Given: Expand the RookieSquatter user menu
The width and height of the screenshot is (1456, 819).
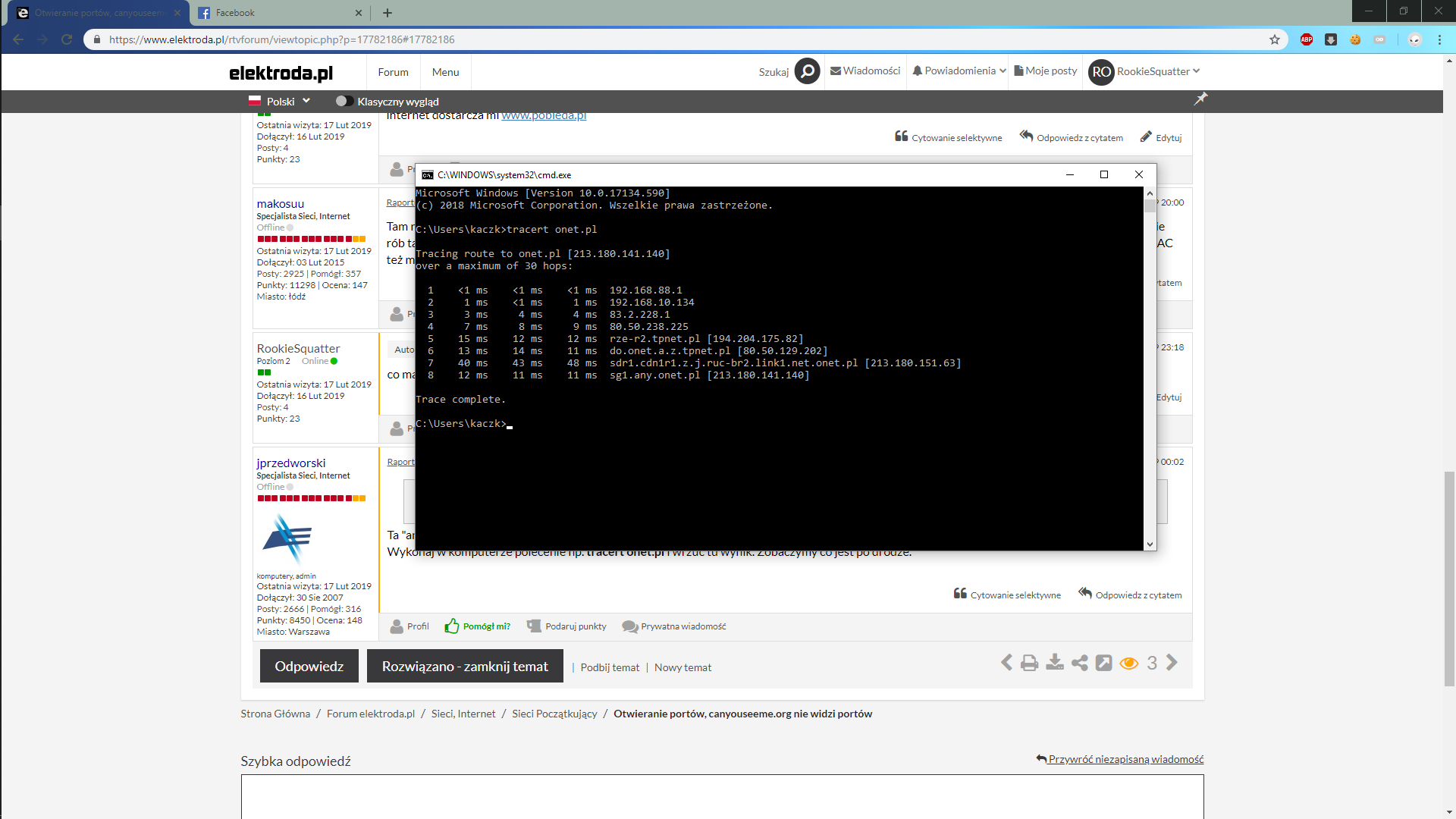Looking at the screenshot, I should [1144, 71].
